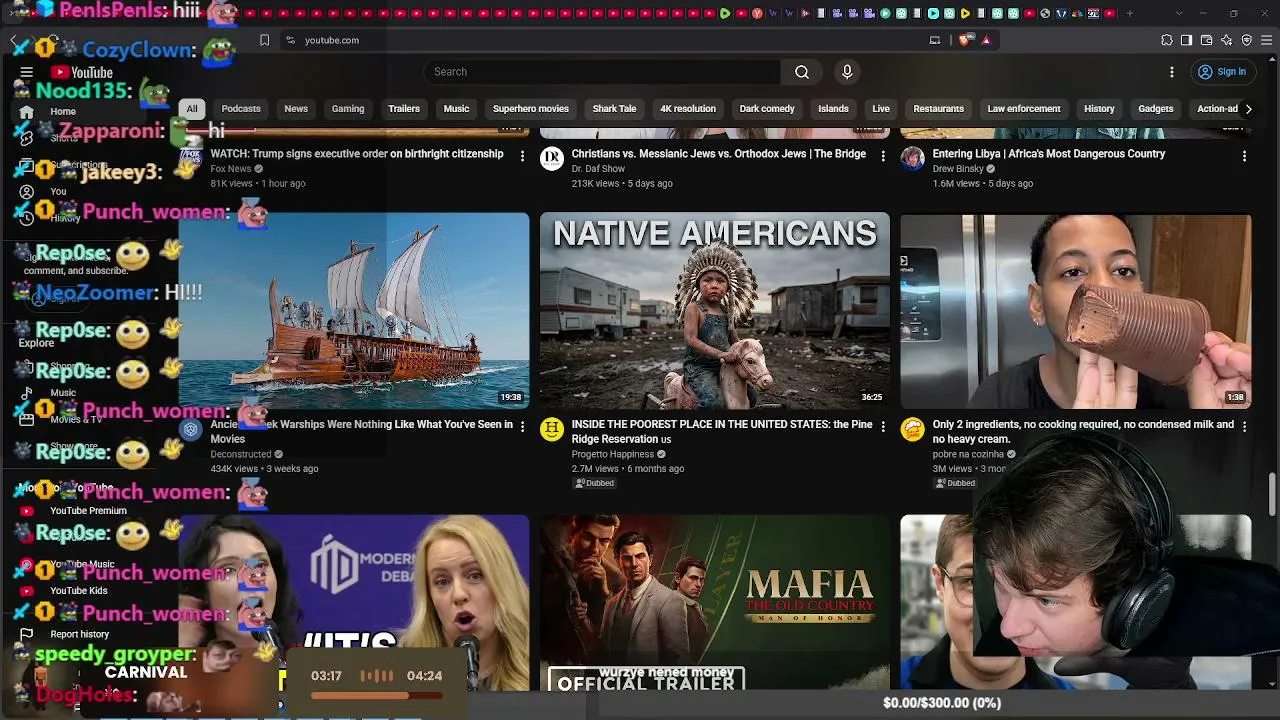The width and height of the screenshot is (1280, 720).
Task: Open options for the Trump executive order video
Action: (x=522, y=156)
